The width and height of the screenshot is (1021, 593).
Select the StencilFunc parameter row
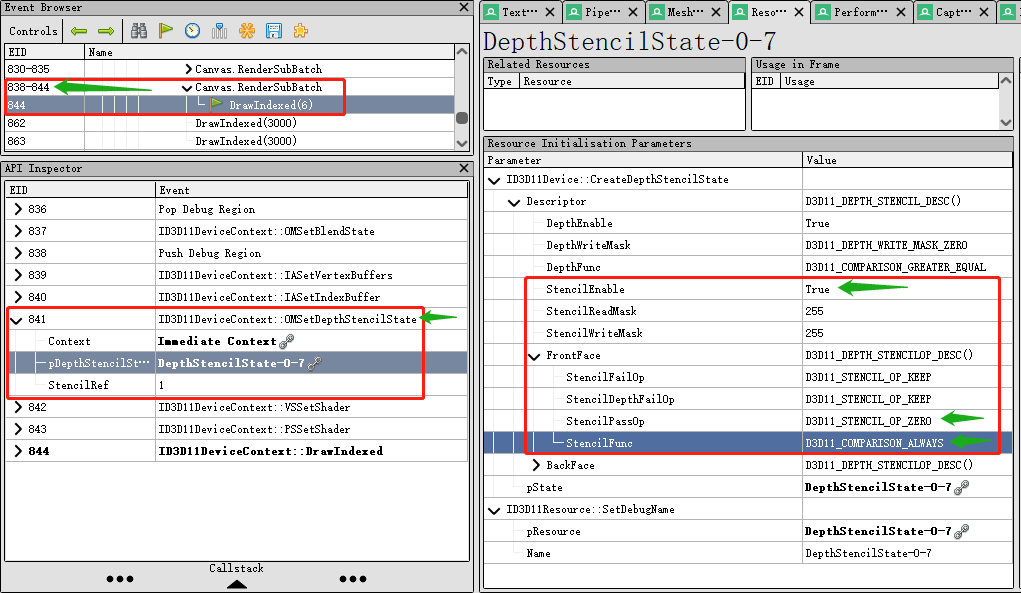click(748, 443)
